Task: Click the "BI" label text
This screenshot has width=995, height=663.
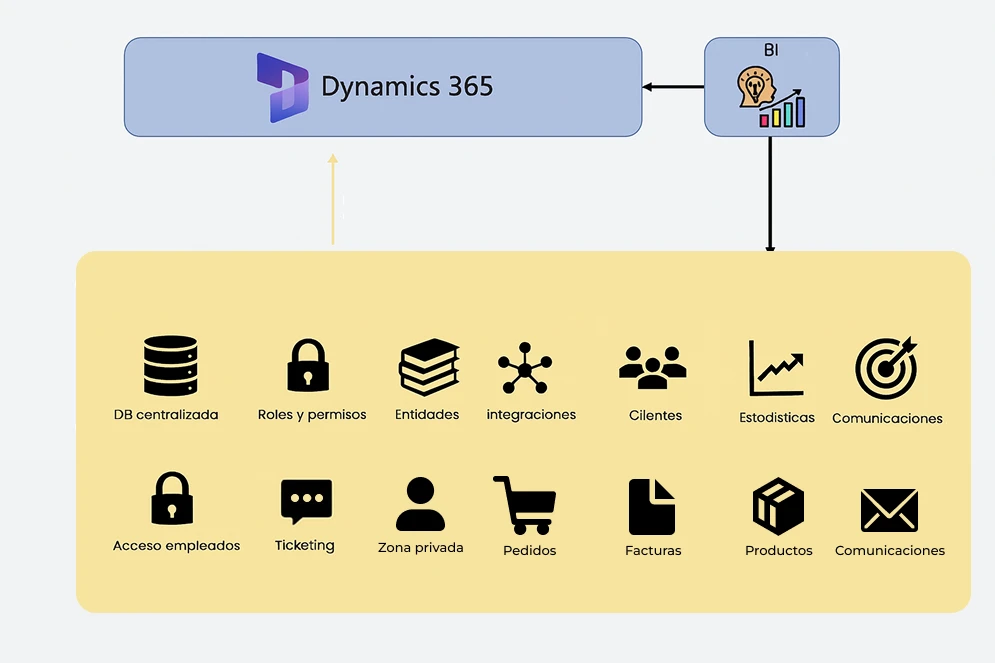Action: coord(771,50)
